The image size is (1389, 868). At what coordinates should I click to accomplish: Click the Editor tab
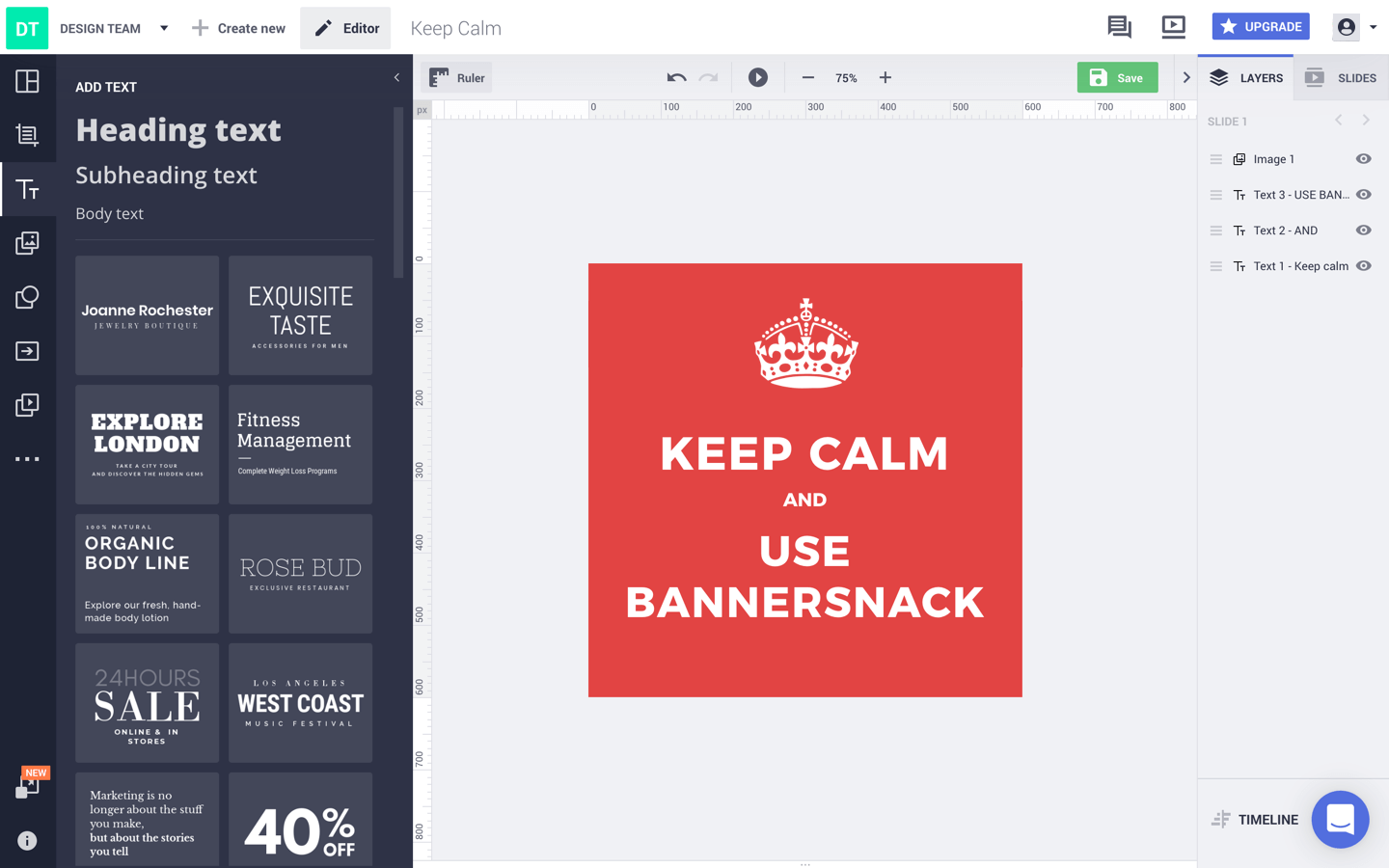coord(345,28)
